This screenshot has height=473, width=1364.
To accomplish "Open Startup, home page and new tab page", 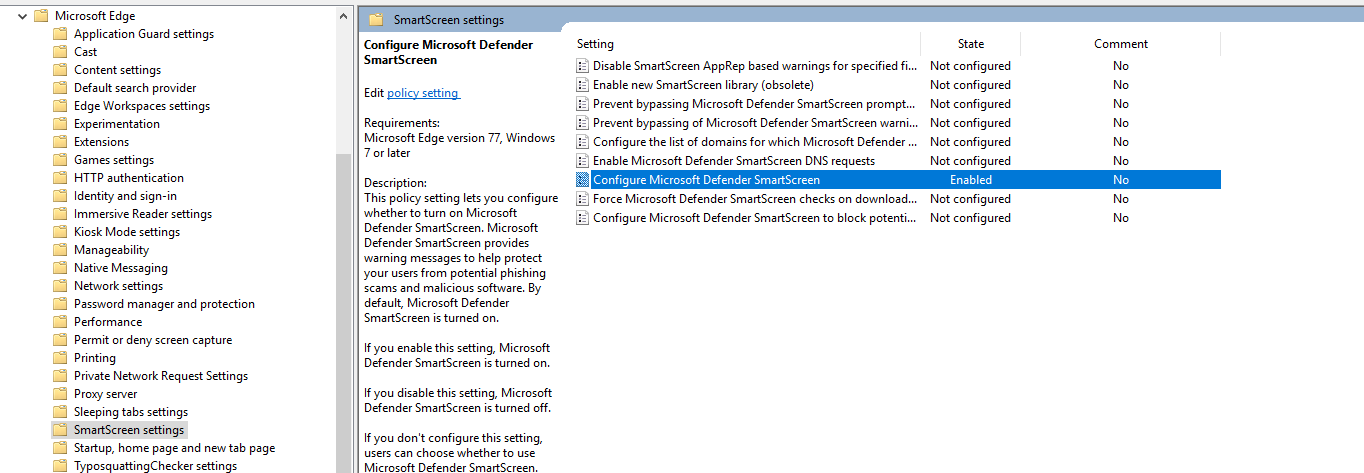I will (x=174, y=448).
